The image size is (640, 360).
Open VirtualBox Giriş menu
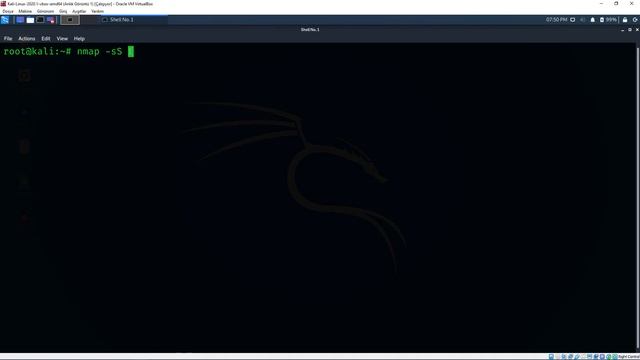click(63, 11)
